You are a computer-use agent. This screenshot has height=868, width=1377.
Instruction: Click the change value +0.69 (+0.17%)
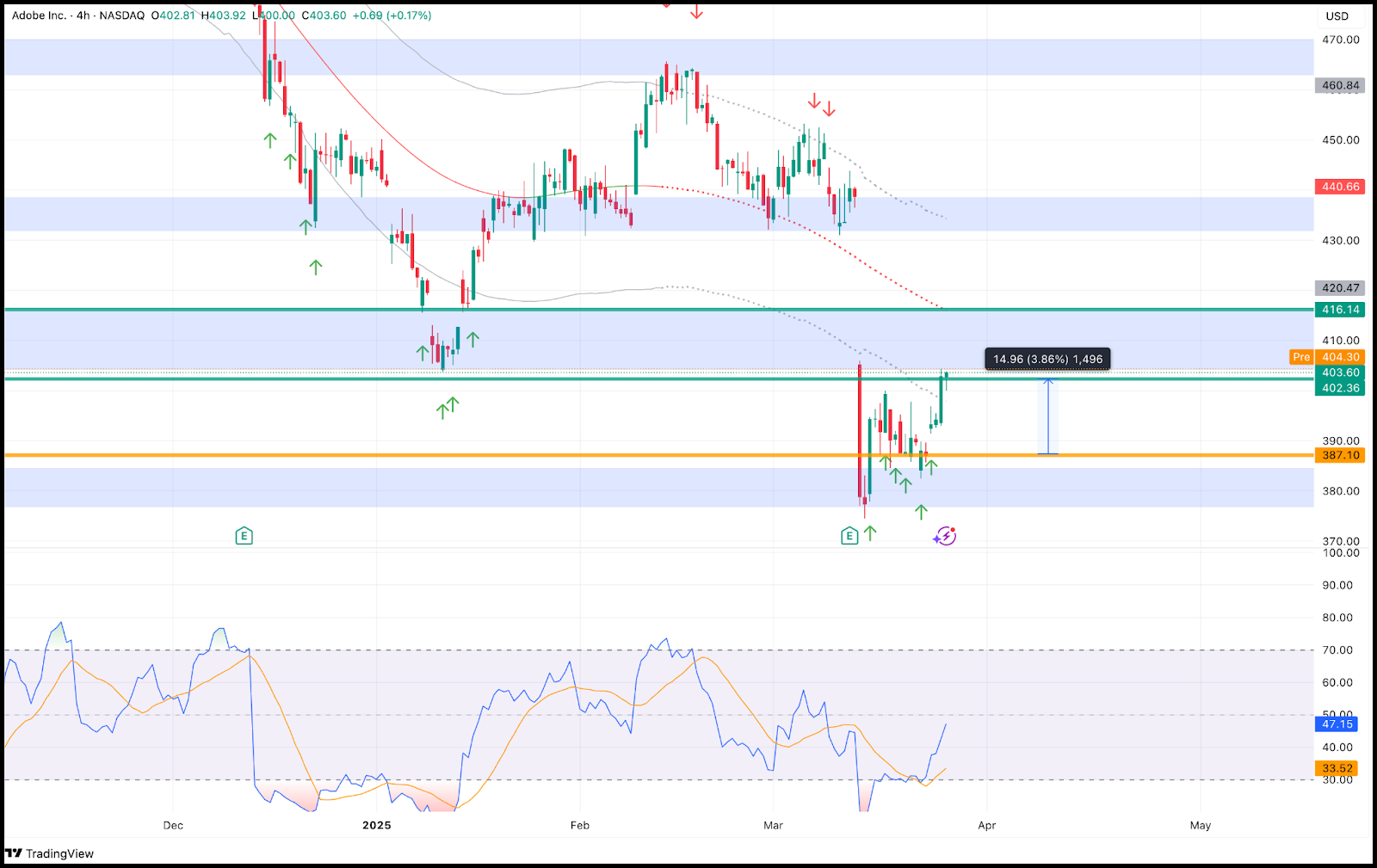coord(392,15)
